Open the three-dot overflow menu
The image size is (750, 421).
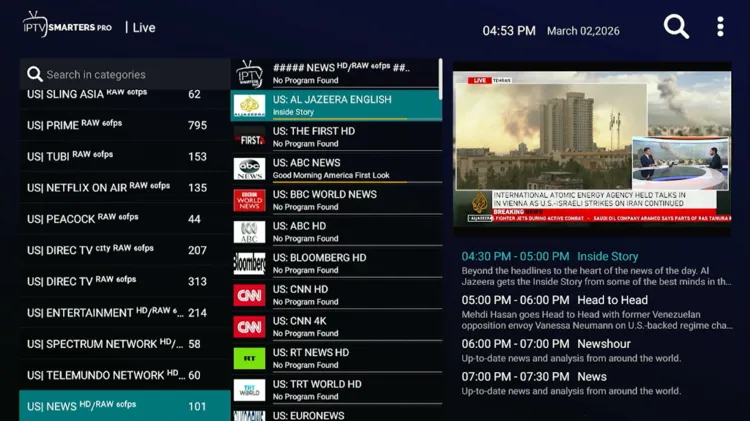click(720, 27)
